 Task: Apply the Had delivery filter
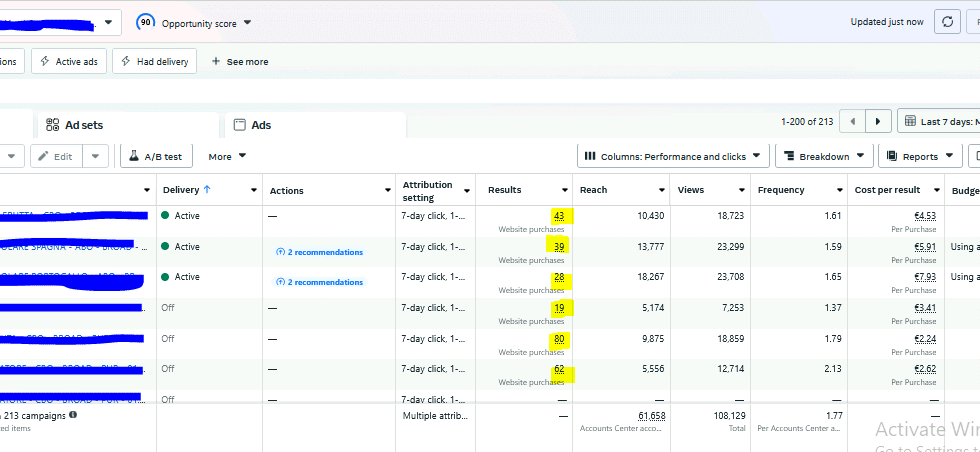click(x=155, y=61)
